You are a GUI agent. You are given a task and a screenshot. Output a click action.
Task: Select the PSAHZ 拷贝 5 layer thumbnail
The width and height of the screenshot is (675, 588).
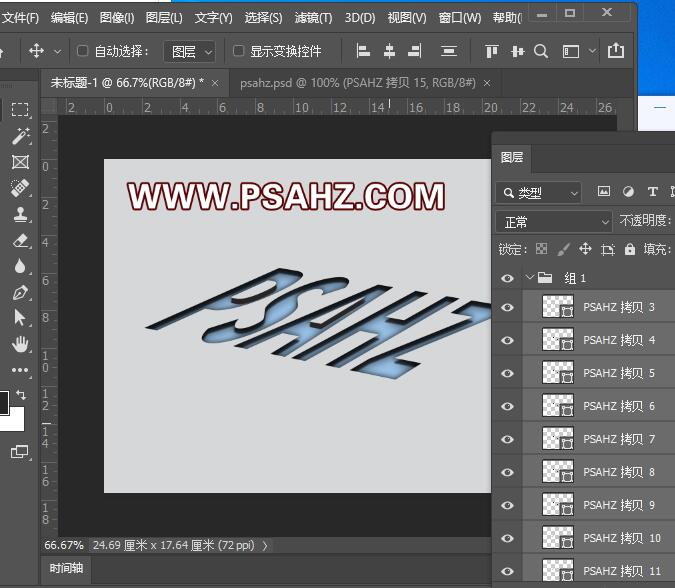tap(557, 372)
